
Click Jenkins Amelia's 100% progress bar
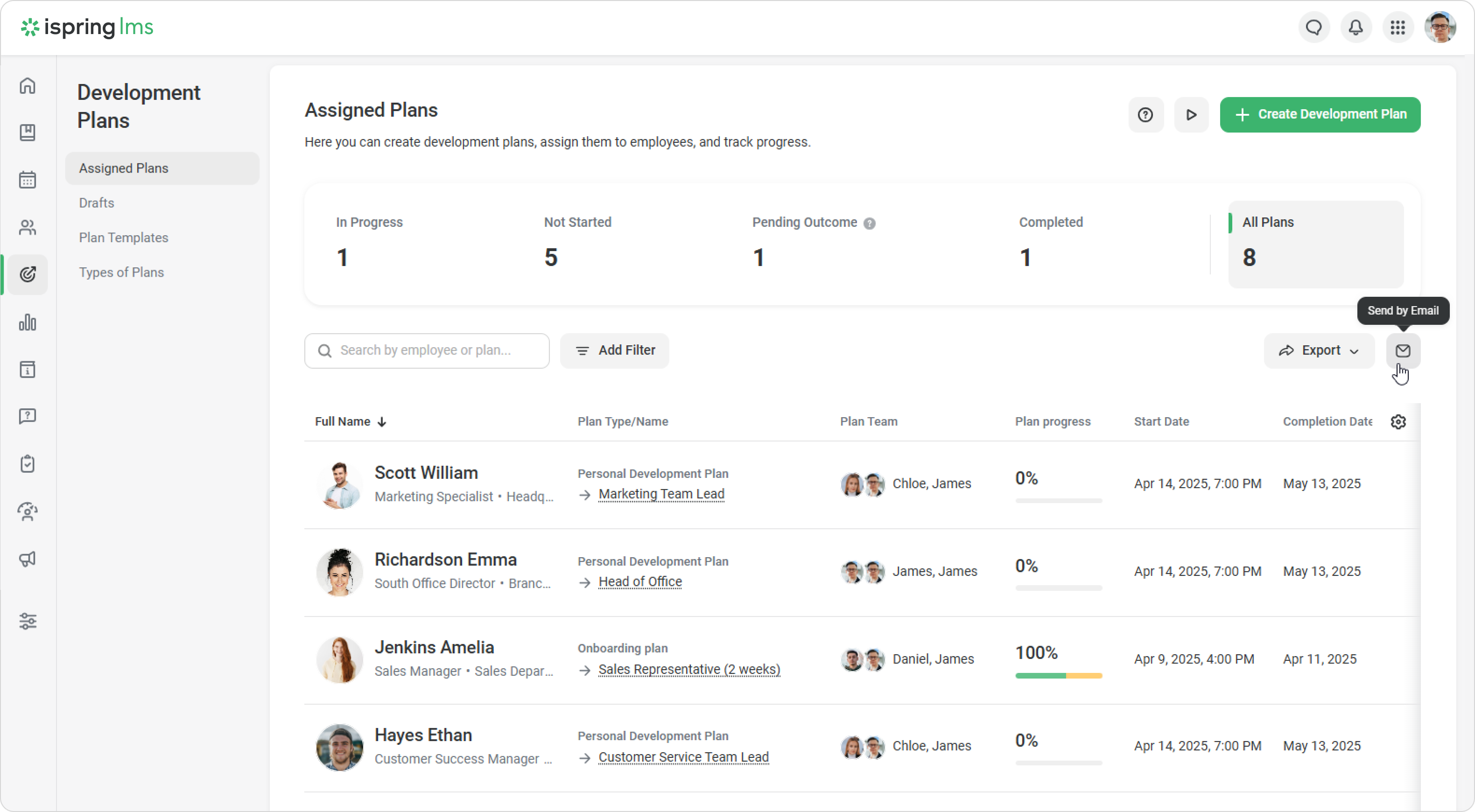[1058, 676]
